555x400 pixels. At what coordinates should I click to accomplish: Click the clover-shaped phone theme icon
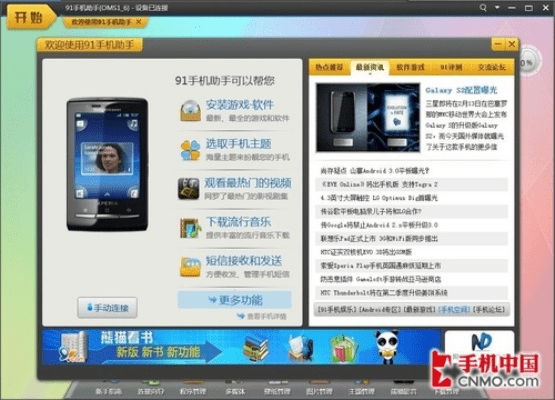tap(190, 150)
